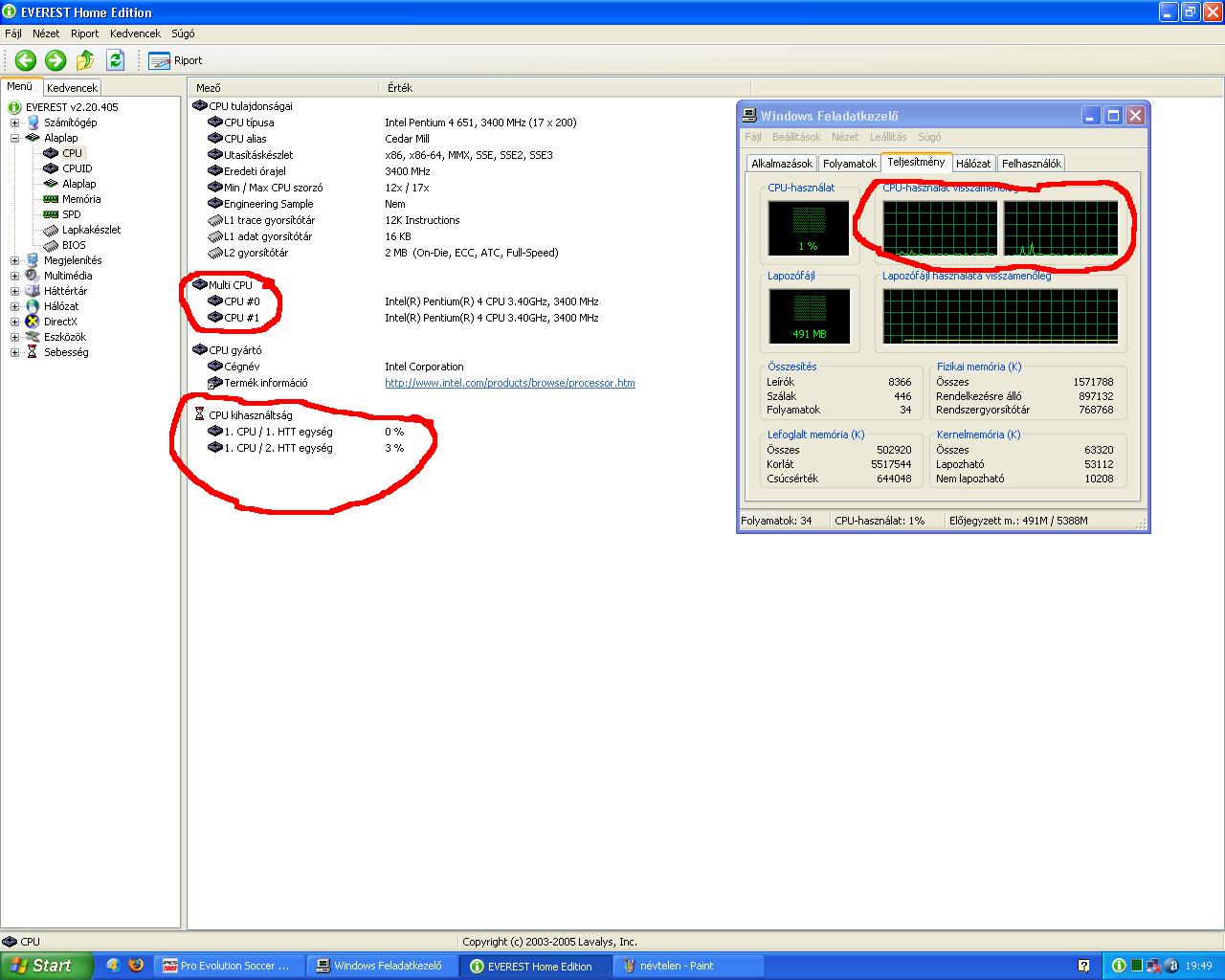Go forward with the green right arrow
Screen dimensions: 1225x980
(x=56, y=60)
